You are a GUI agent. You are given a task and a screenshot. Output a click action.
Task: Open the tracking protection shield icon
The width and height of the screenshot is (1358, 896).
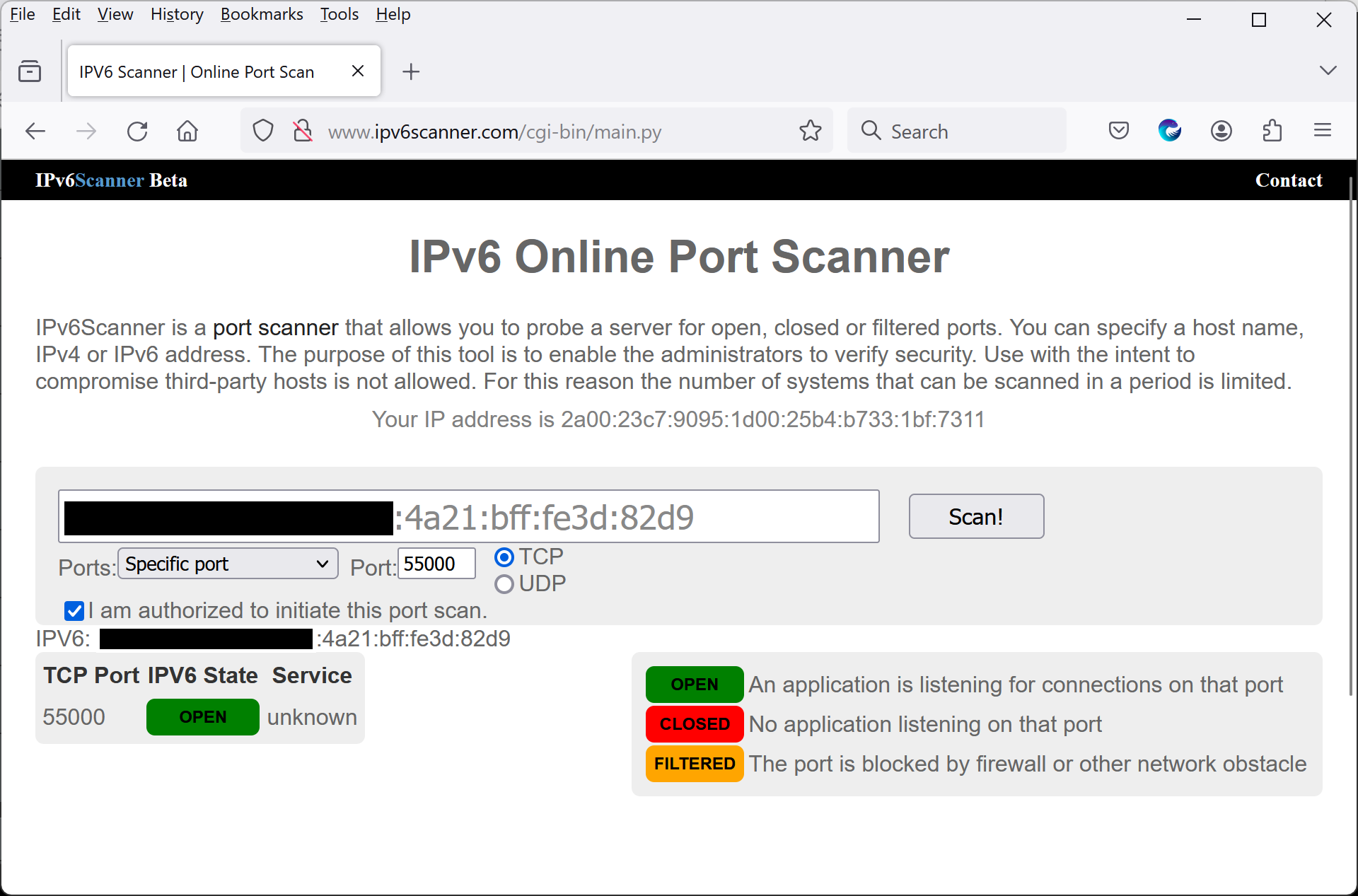click(x=263, y=131)
